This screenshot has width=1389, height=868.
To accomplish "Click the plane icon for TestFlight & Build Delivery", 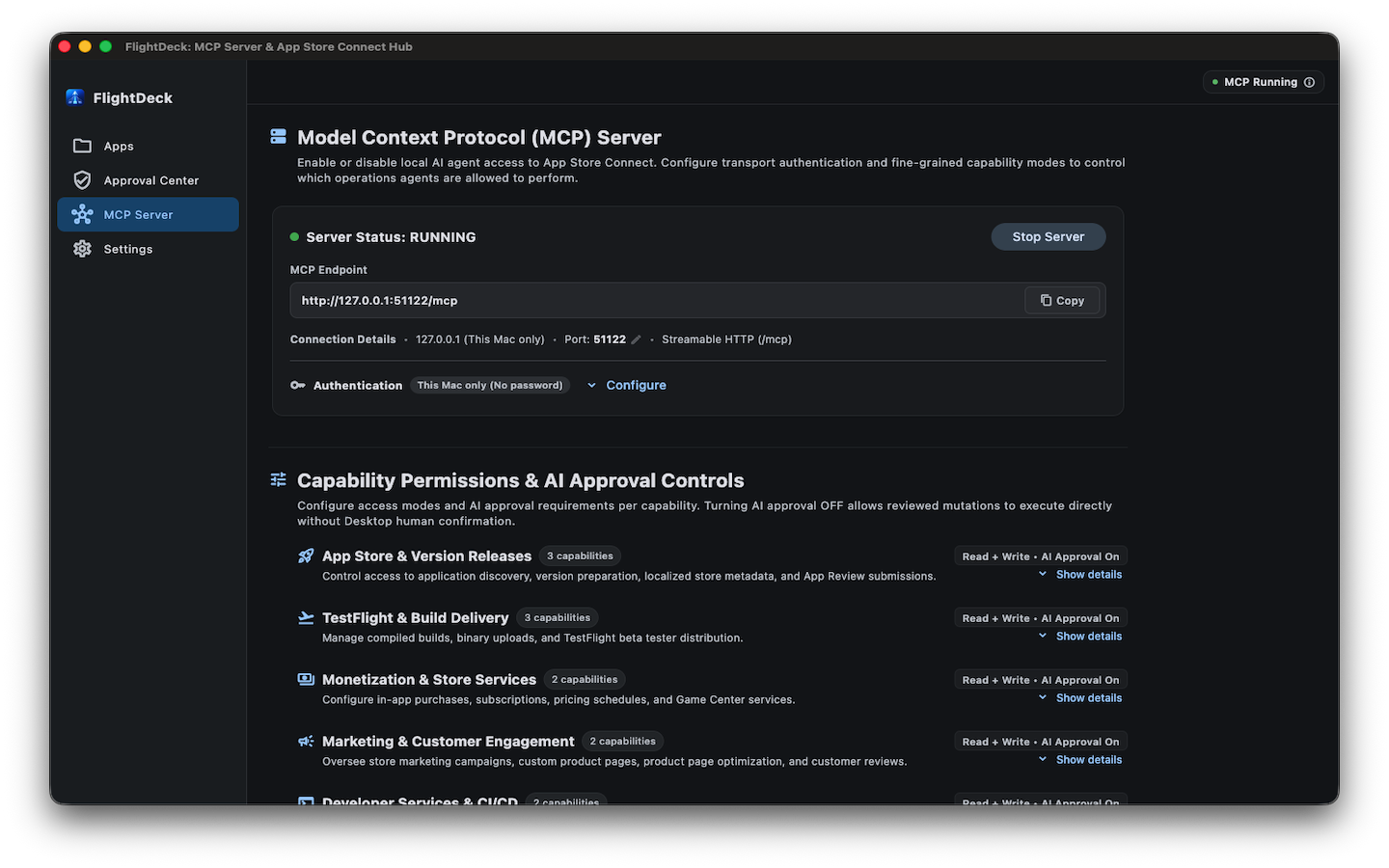I will tap(306, 617).
